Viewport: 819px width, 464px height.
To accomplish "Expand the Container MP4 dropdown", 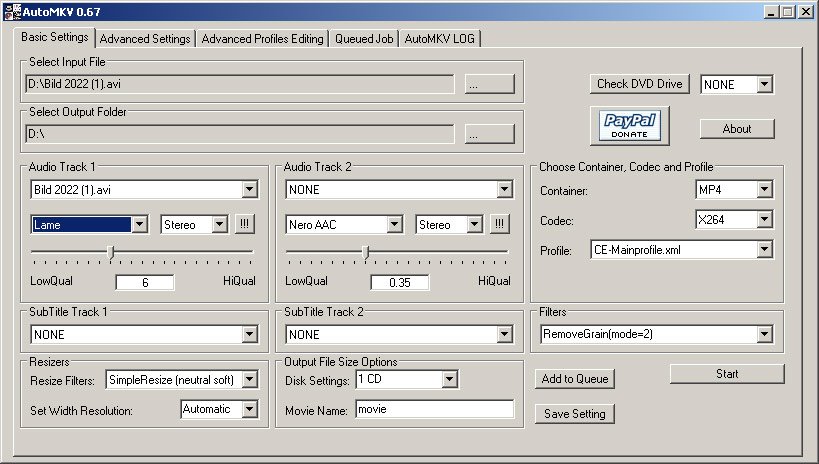I will 764,190.
